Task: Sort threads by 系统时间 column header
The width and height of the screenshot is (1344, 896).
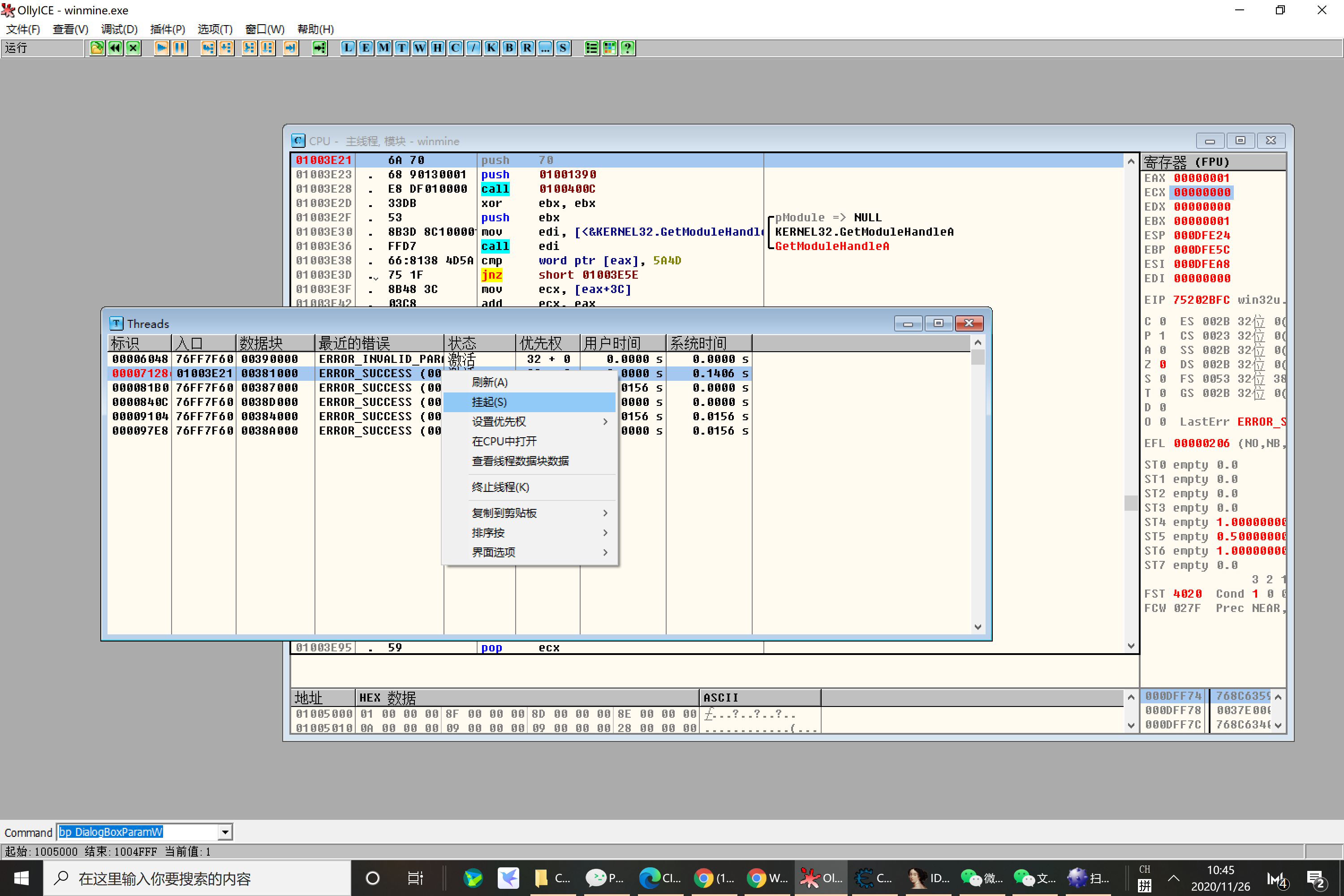Action: click(709, 343)
